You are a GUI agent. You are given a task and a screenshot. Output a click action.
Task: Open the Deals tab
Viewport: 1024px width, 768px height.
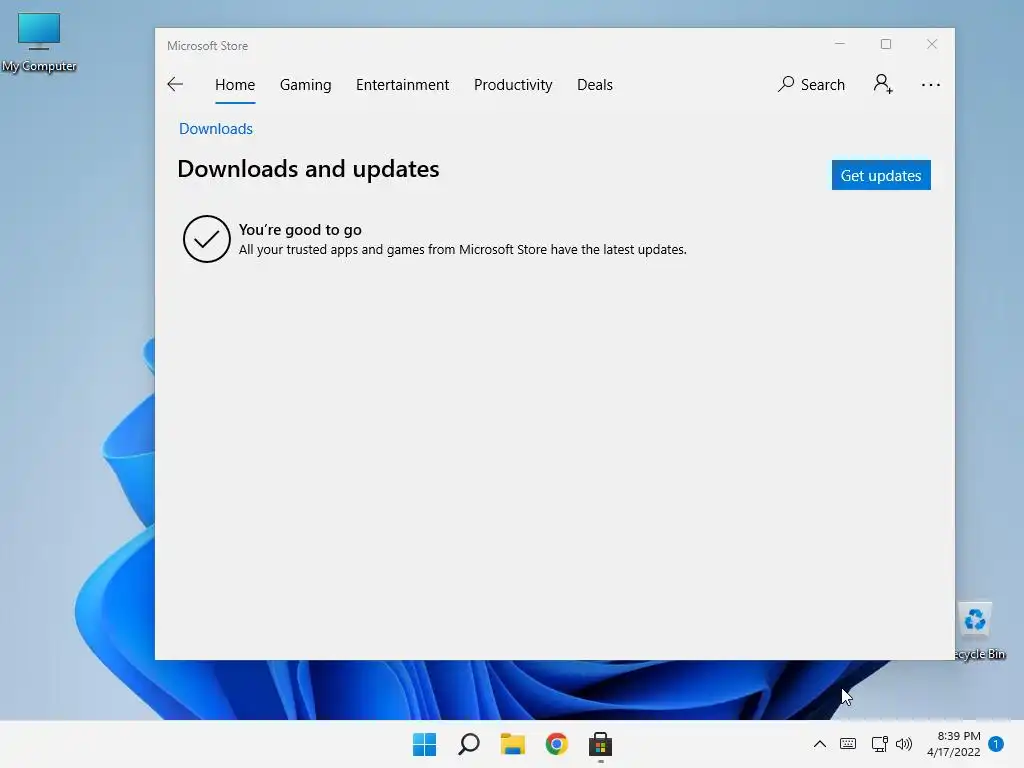click(x=594, y=85)
